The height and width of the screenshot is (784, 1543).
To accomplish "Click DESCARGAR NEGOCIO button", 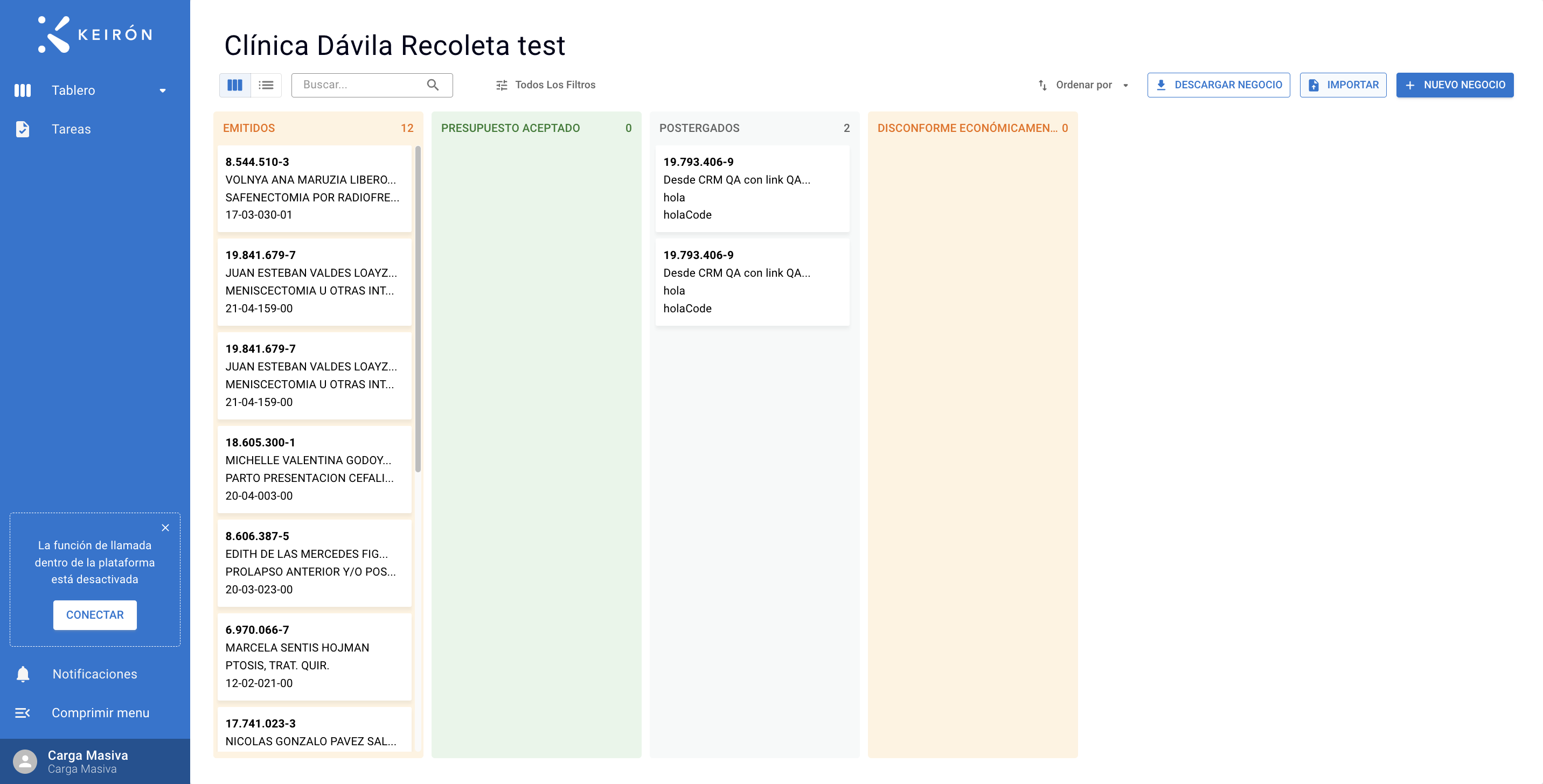I will (x=1218, y=85).
